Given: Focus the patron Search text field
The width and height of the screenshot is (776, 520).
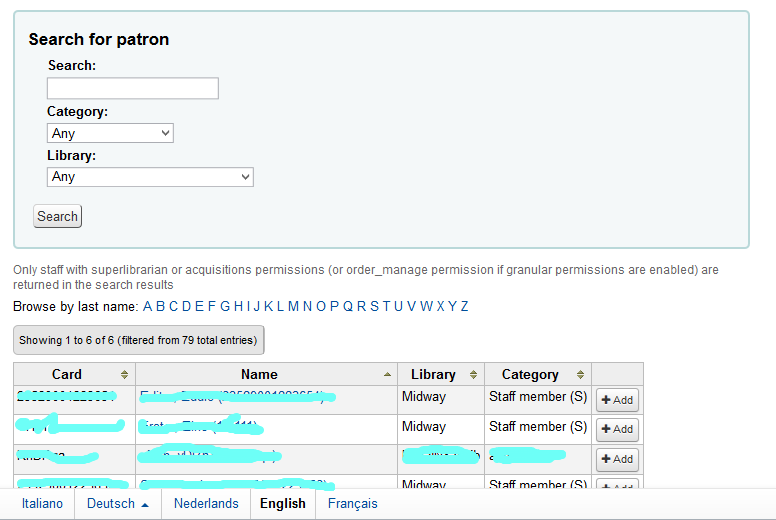Looking at the screenshot, I should pos(132,88).
